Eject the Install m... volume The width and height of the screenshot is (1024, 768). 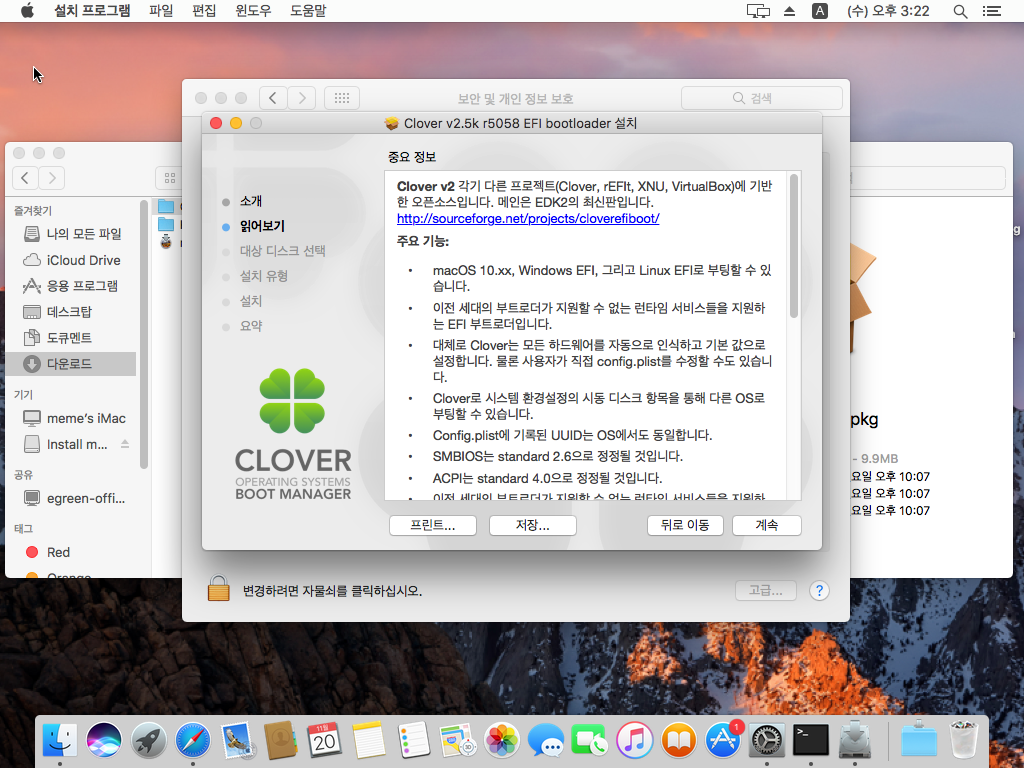point(125,444)
